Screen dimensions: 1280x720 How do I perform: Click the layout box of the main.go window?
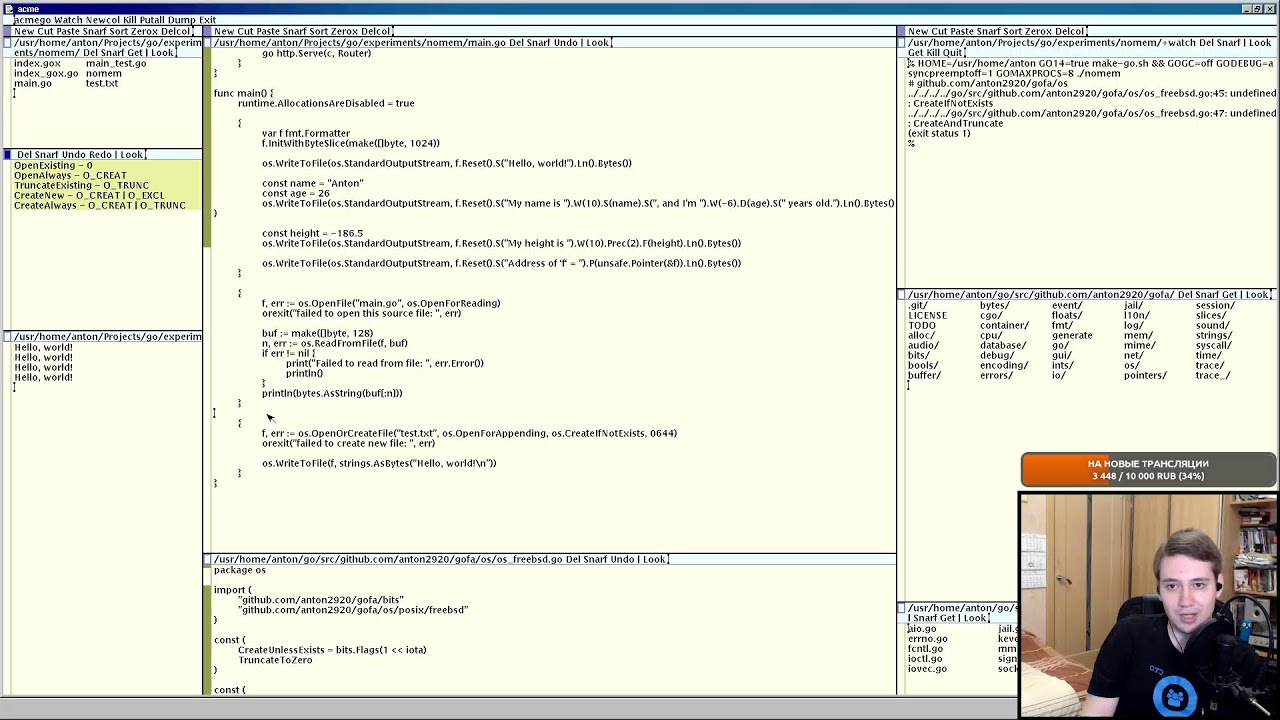point(207,42)
